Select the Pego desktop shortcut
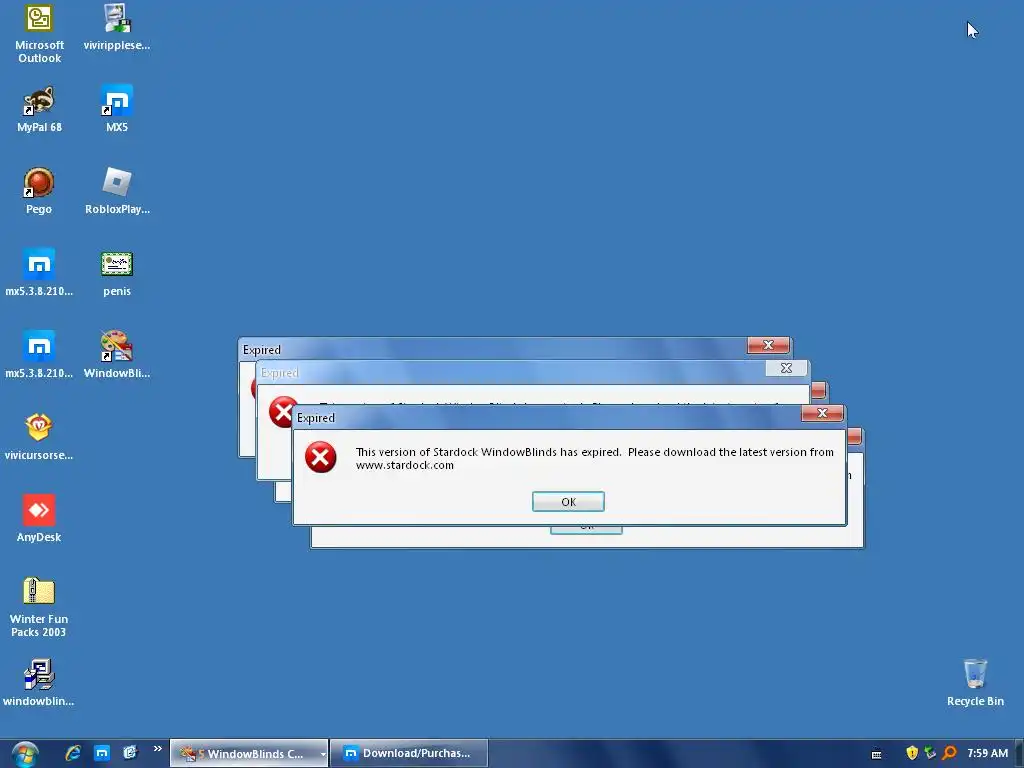This screenshot has width=1024, height=768. click(x=39, y=191)
